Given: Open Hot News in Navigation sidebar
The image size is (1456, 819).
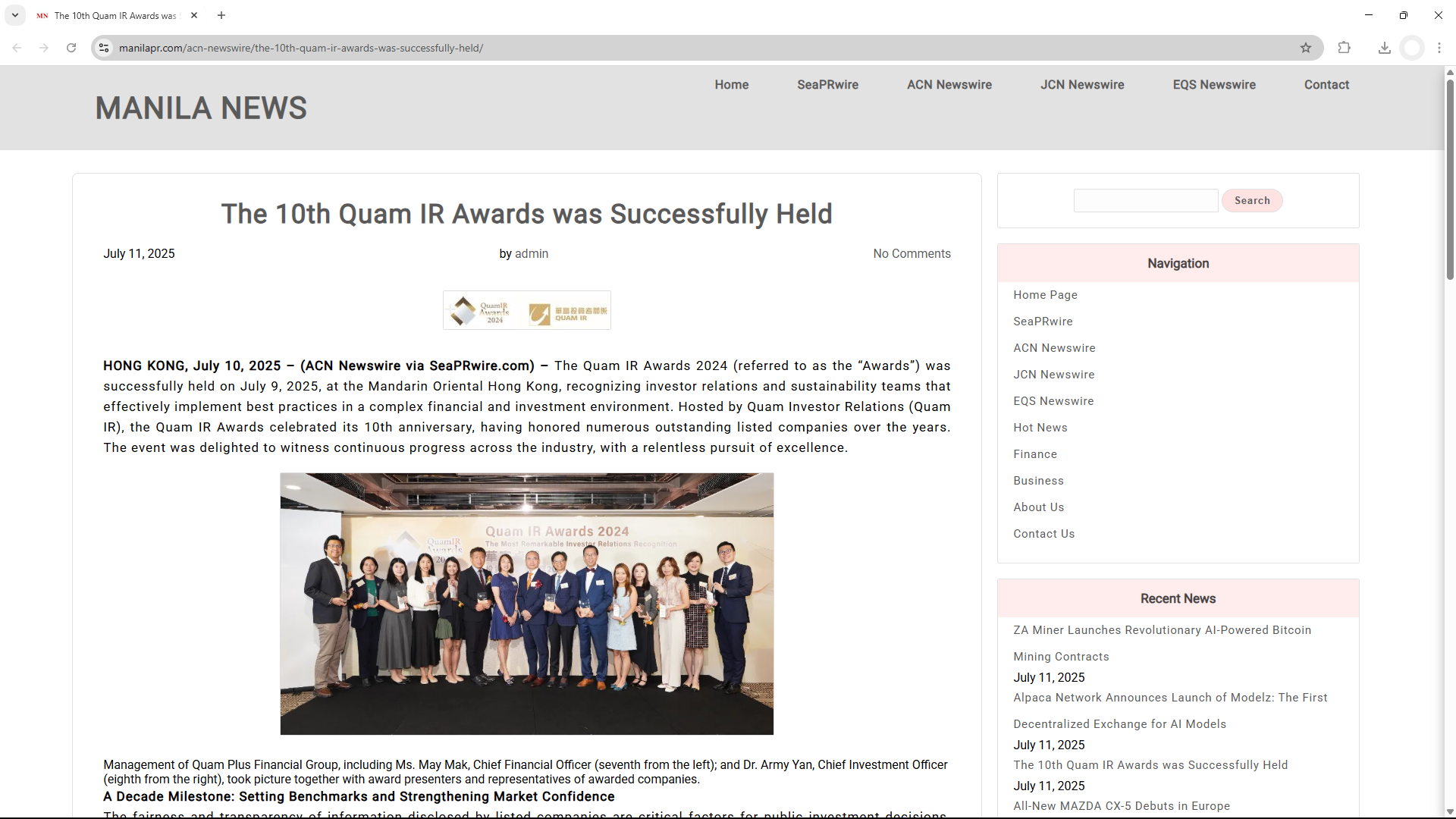Looking at the screenshot, I should [1040, 428].
